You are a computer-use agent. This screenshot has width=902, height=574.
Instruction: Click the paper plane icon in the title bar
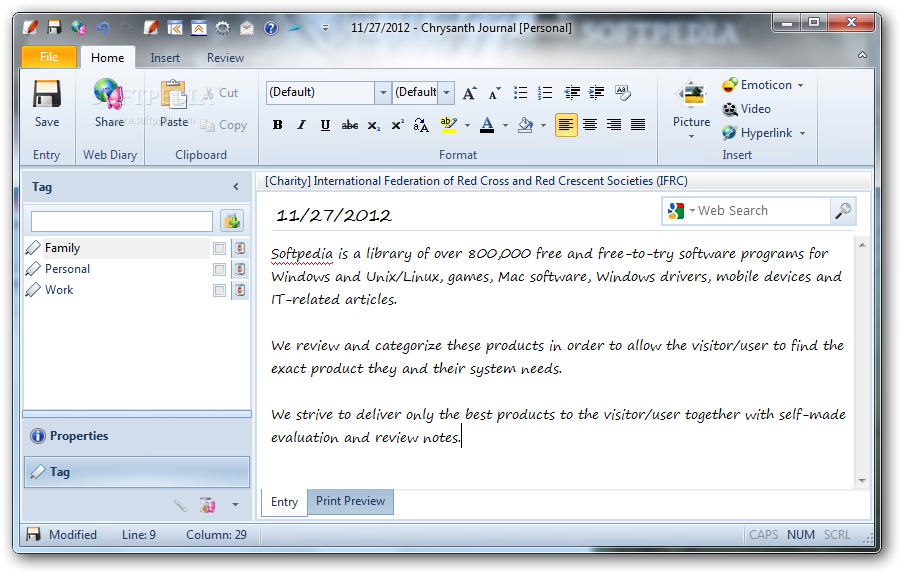pos(294,27)
